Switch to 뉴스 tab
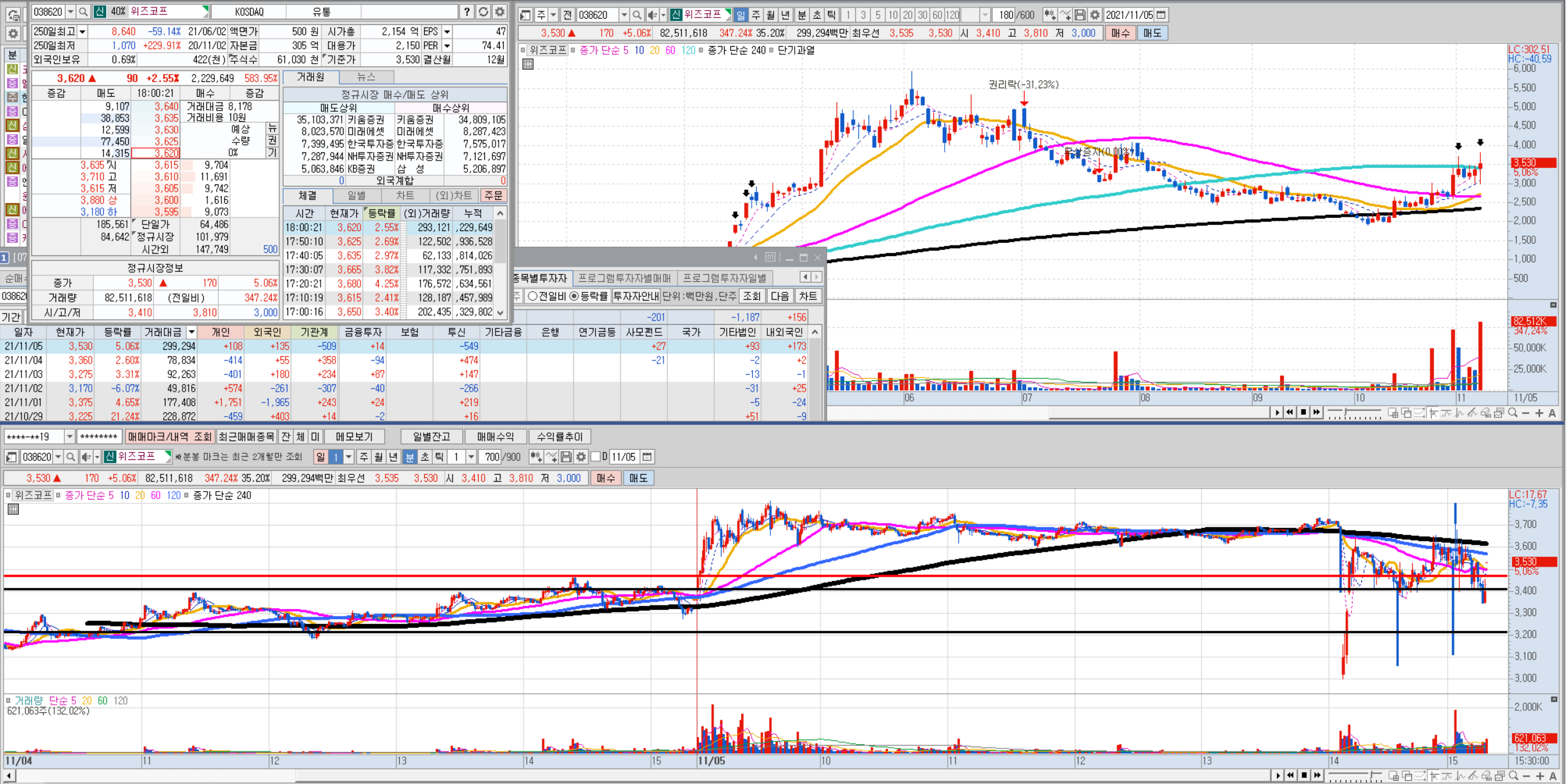This screenshot has height=784, width=1567. (366, 77)
